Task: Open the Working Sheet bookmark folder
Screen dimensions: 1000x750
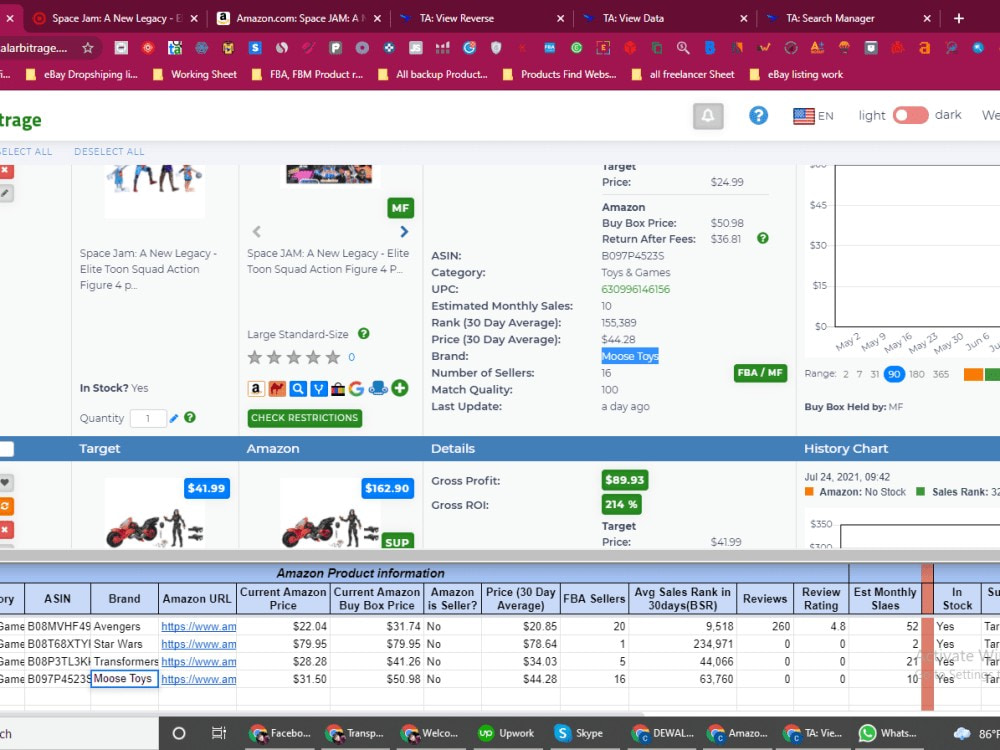Action: (x=195, y=75)
